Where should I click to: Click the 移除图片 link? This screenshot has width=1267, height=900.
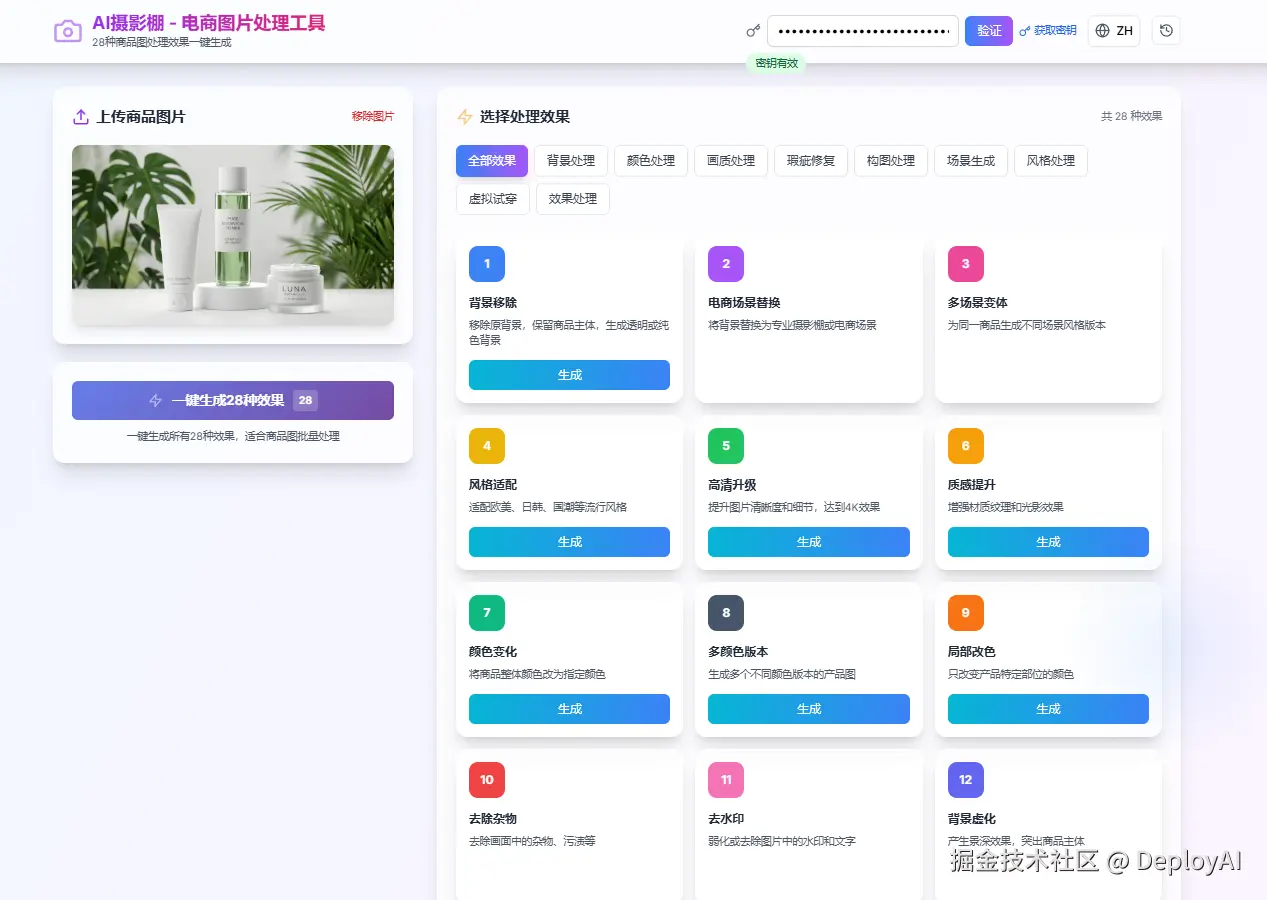[x=373, y=117]
